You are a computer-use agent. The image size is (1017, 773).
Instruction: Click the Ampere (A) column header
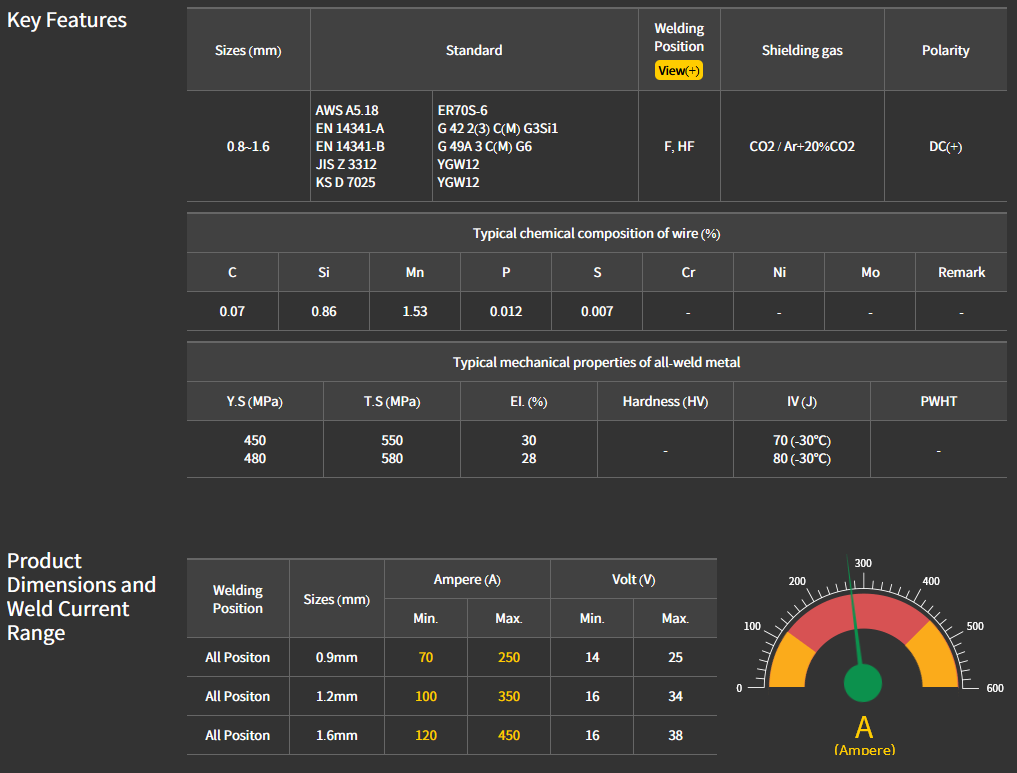pyautogui.click(x=467, y=580)
